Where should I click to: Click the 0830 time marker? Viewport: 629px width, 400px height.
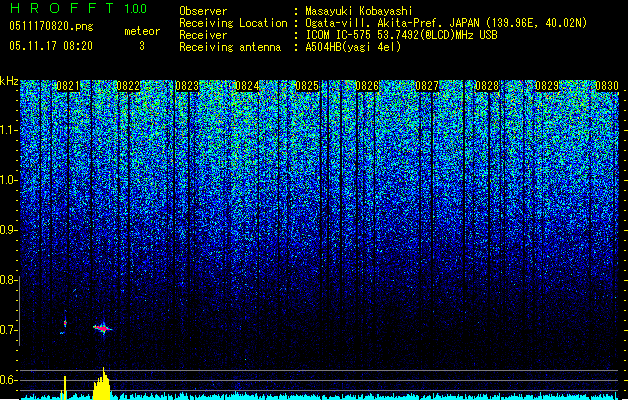tap(607, 86)
